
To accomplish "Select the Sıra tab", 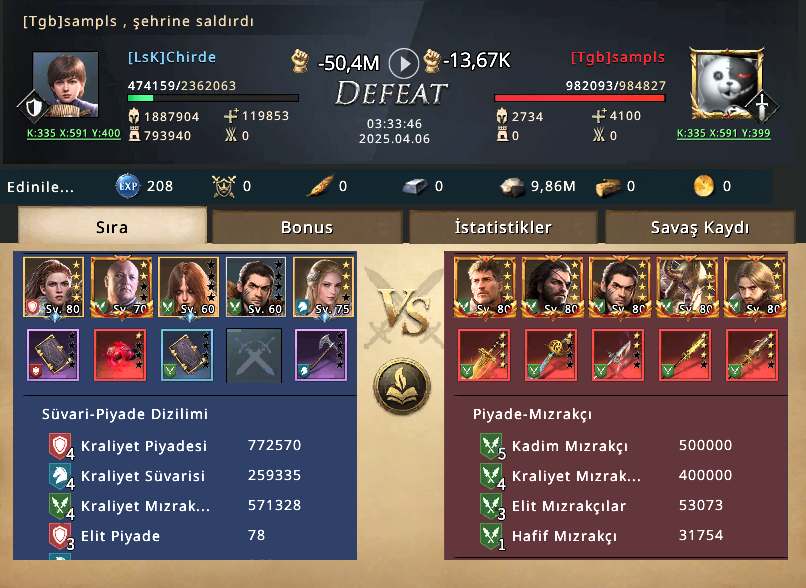I will 112,226.
